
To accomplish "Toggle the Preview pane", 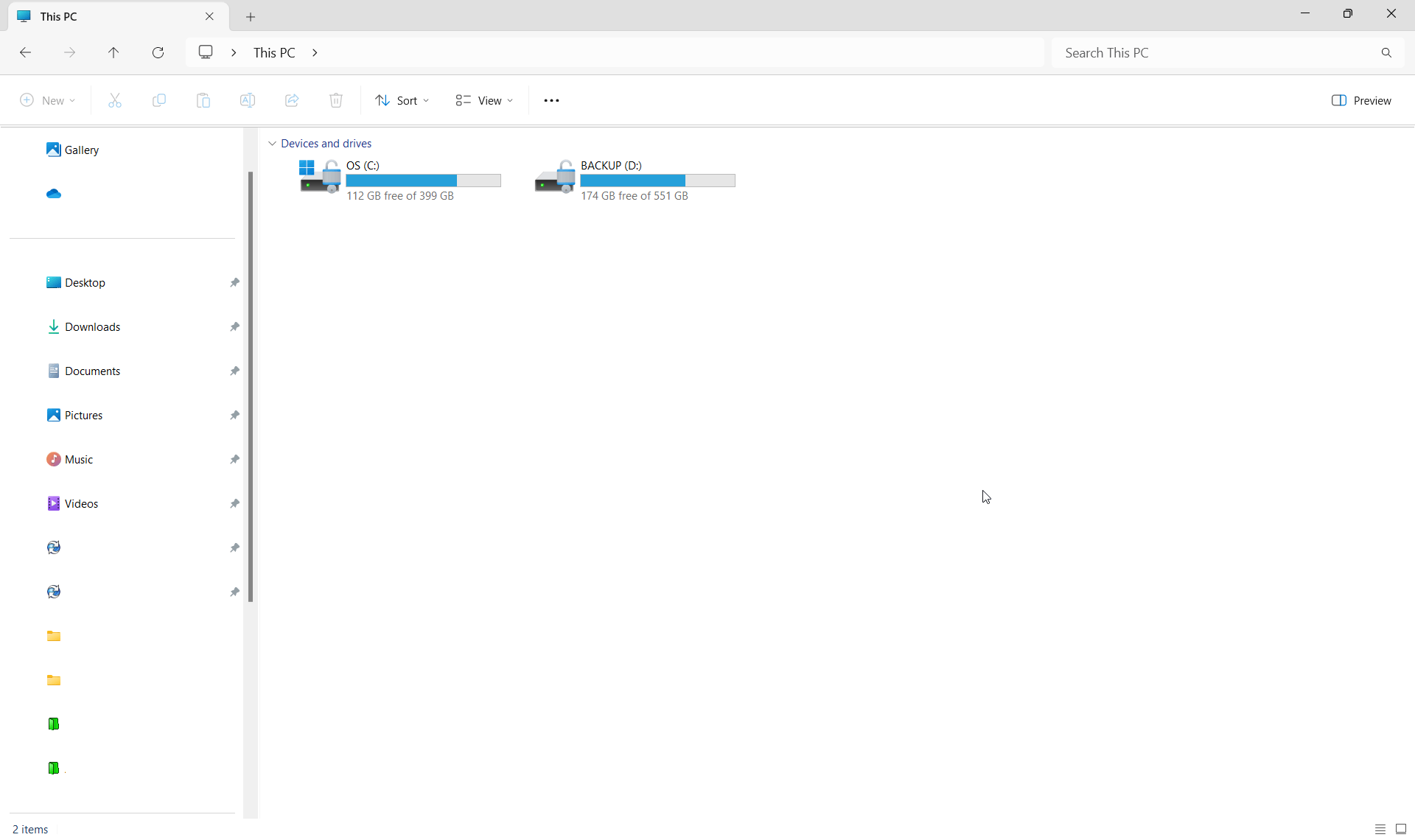I will coord(1361,100).
